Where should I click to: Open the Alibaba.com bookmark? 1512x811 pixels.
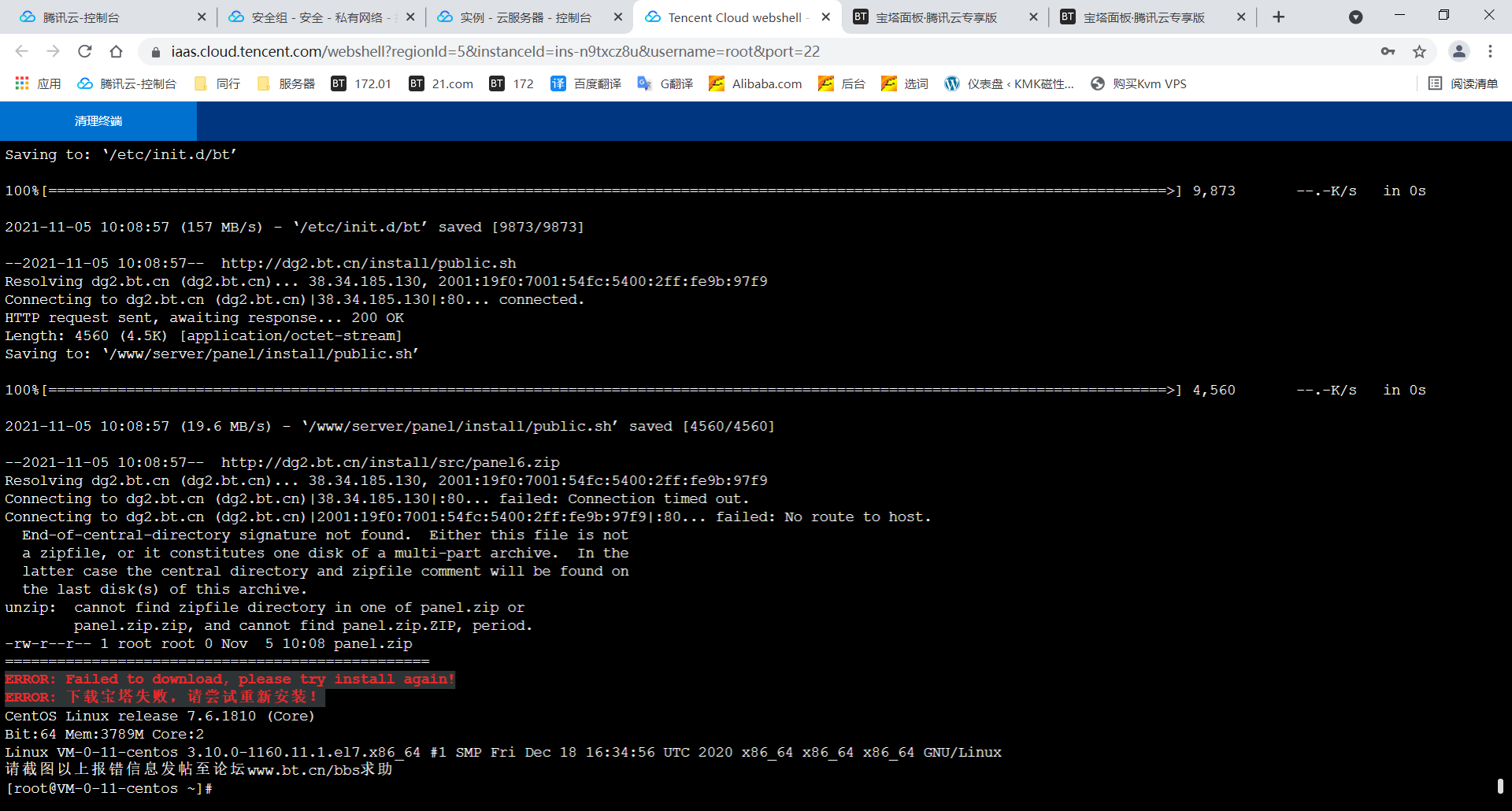[x=755, y=83]
